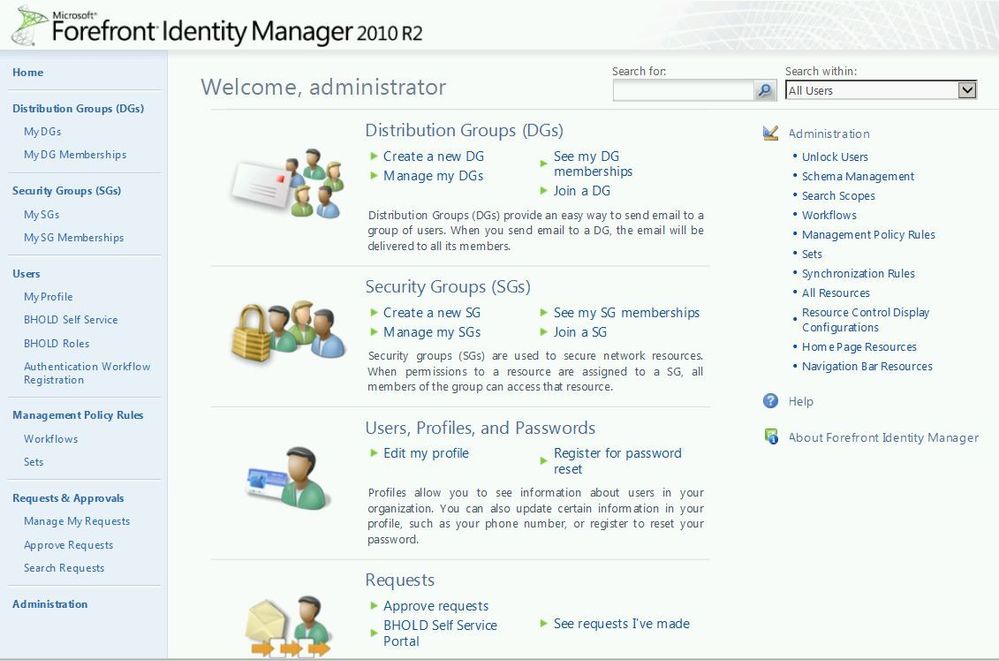Open My Profile in sidebar
The image size is (999, 661).
click(48, 296)
